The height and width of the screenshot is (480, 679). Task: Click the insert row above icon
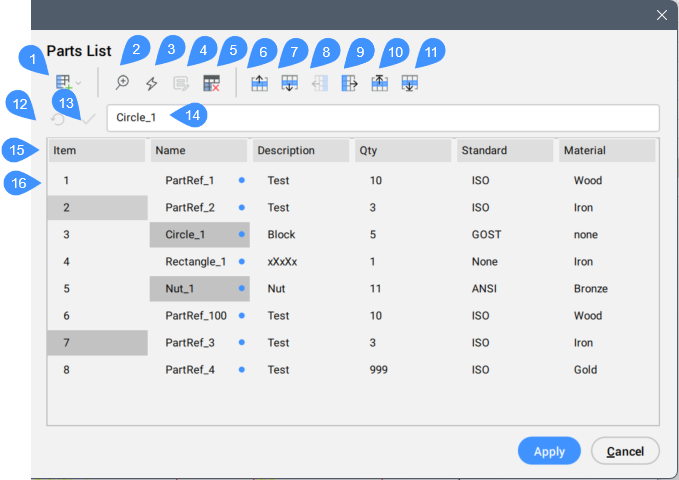(x=259, y=84)
